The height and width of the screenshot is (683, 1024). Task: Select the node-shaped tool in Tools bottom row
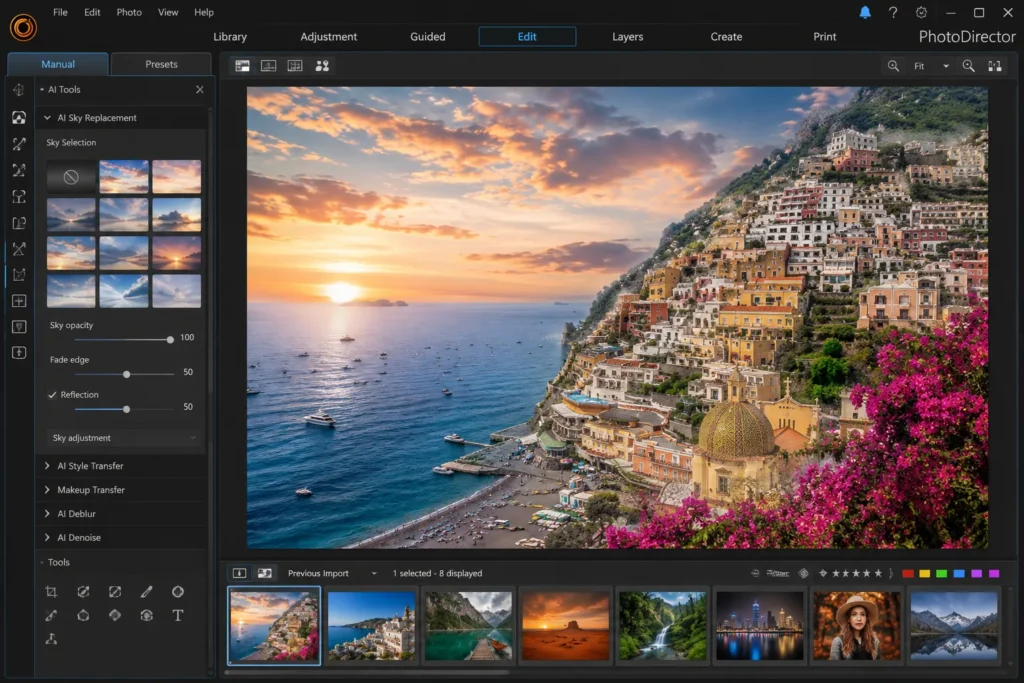(51, 639)
